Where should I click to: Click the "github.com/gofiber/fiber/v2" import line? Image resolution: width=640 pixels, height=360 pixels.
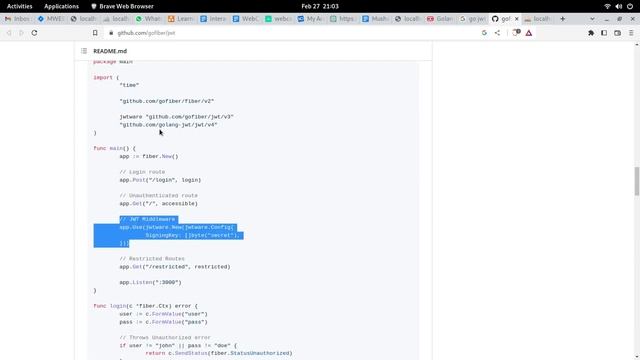[x=167, y=101]
